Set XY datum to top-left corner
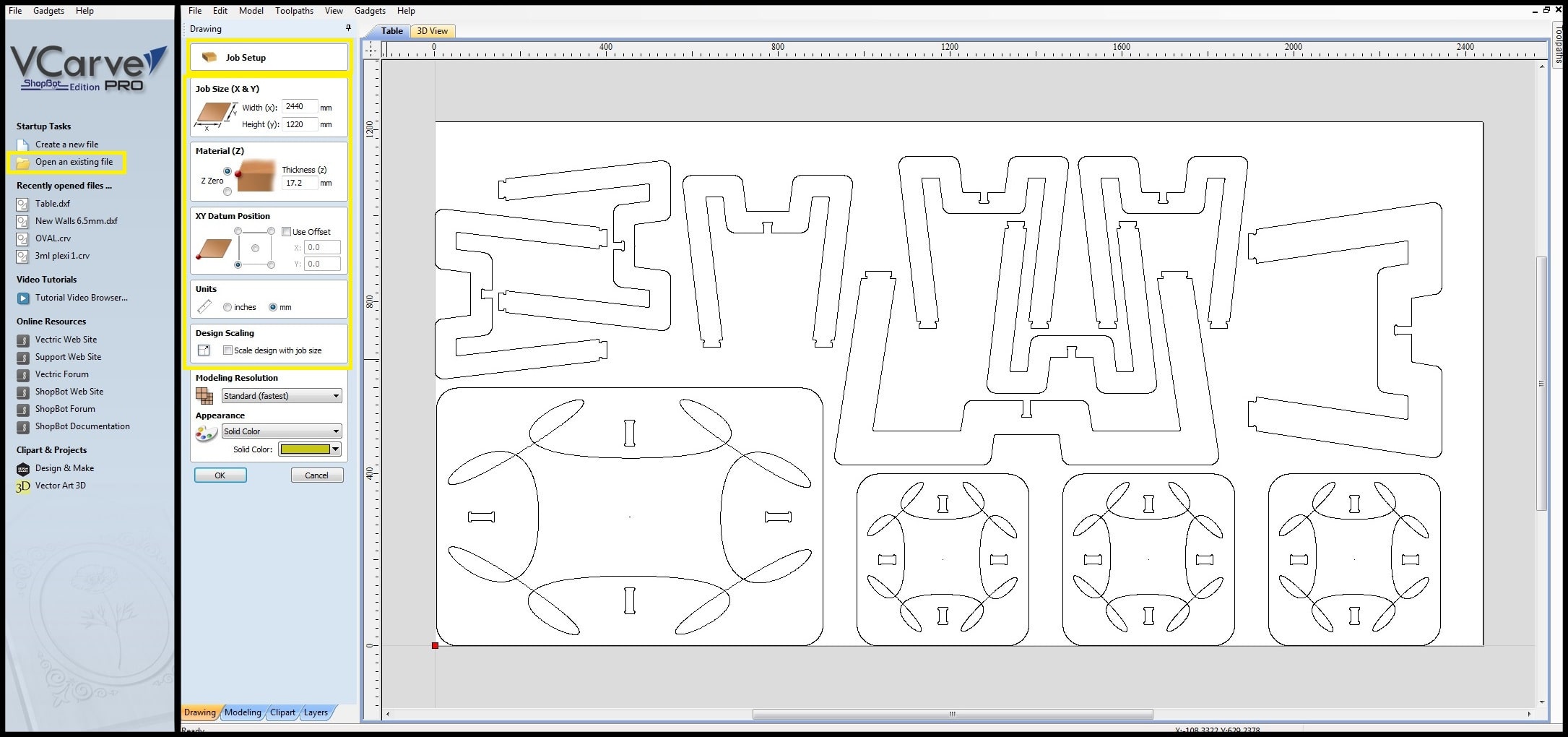The height and width of the screenshot is (737, 1568). [x=238, y=231]
